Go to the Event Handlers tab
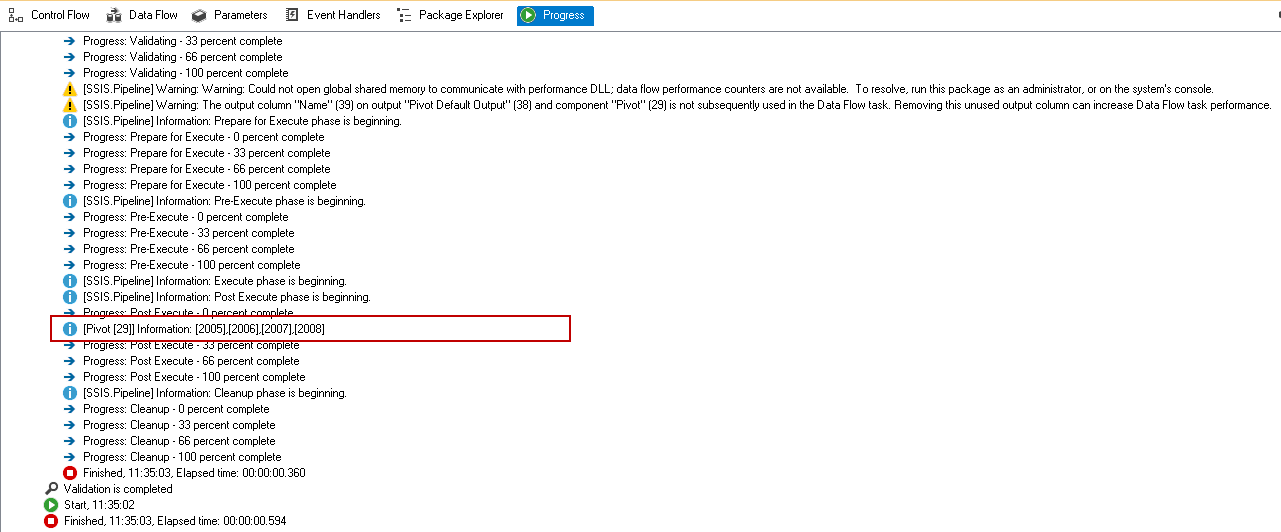Screen dimensions: 1281x532 (x=333, y=15)
